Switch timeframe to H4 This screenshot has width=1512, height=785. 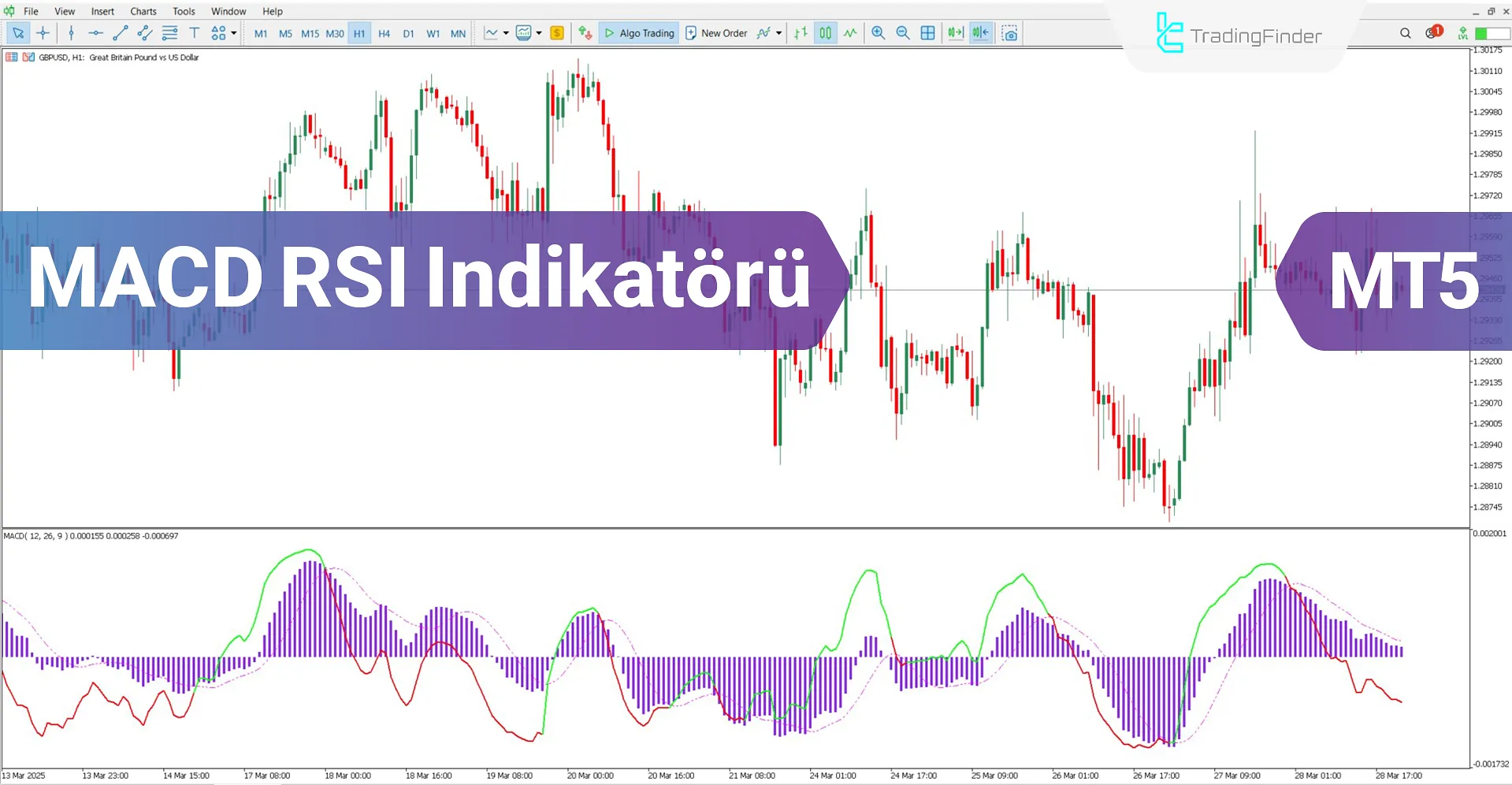tap(384, 32)
